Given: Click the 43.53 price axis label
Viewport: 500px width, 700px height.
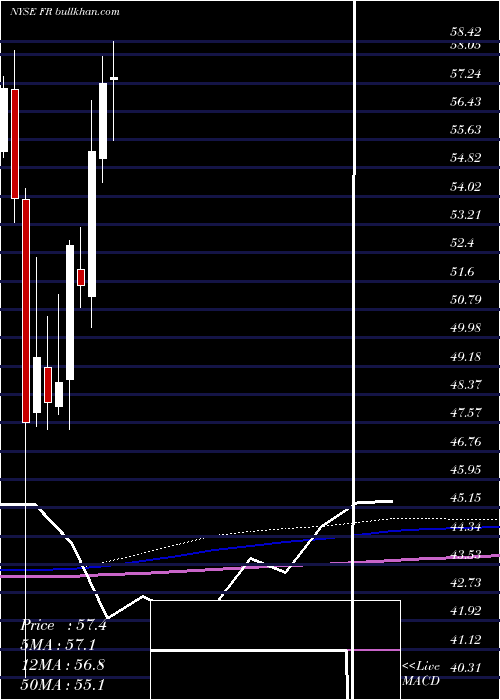Looking at the screenshot, I should tap(465, 554).
